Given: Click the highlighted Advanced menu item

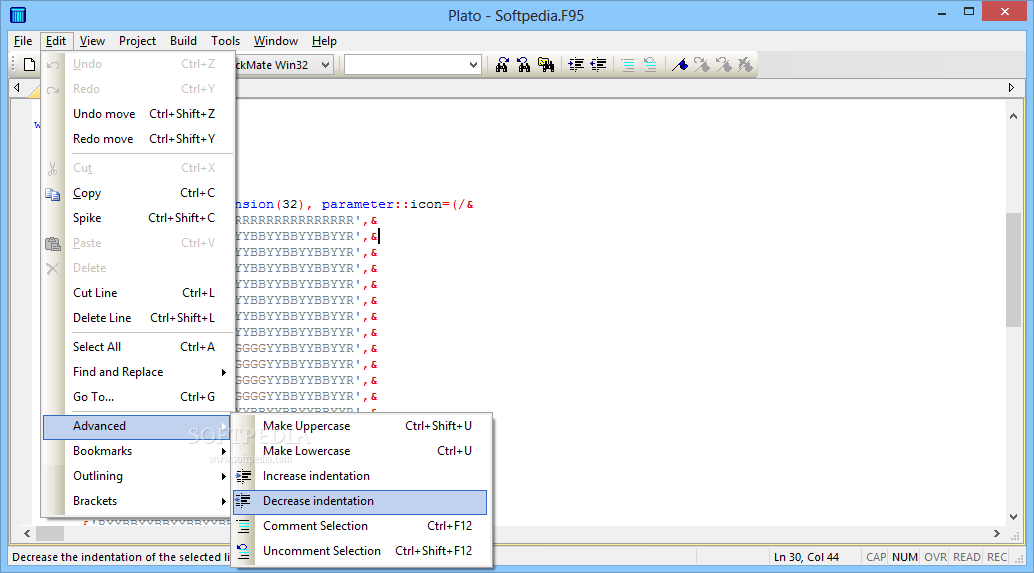Looking at the screenshot, I should [137, 427].
